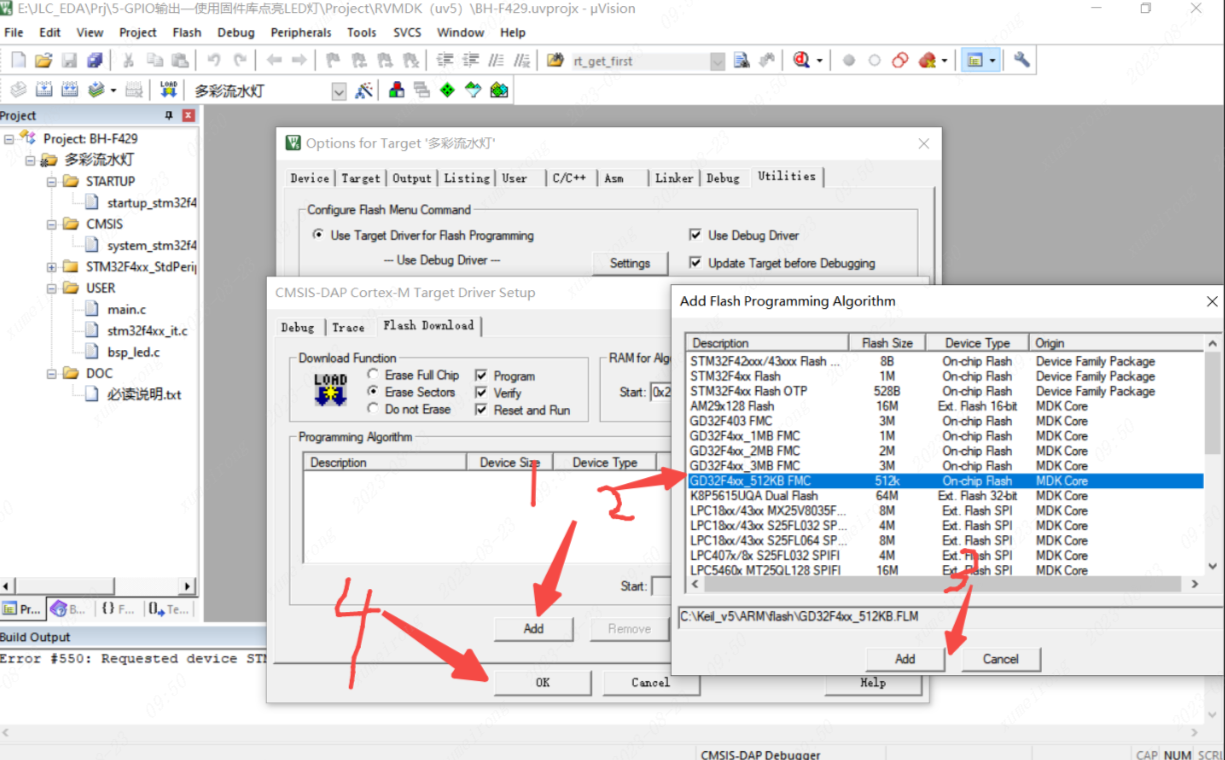This screenshot has height=760, width=1225.
Task: Open the 多彩流水灯 target selection dropdown
Action: tap(338, 91)
